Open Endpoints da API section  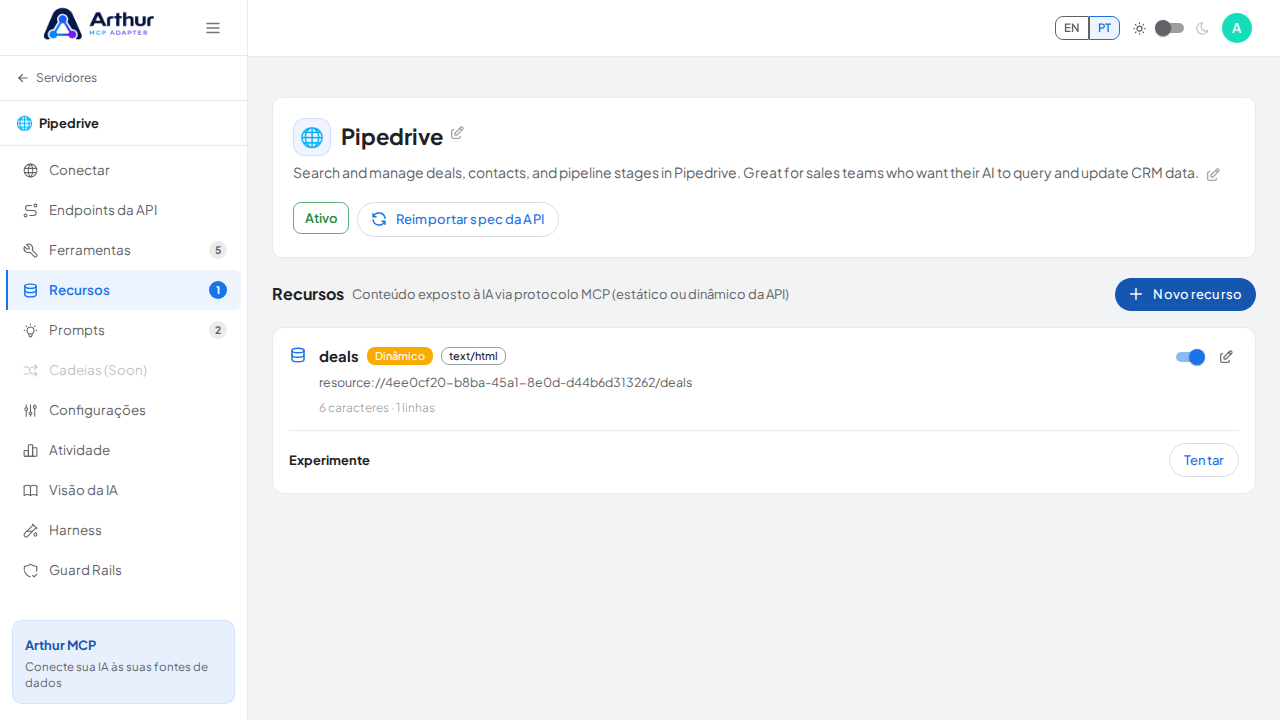tap(123, 210)
